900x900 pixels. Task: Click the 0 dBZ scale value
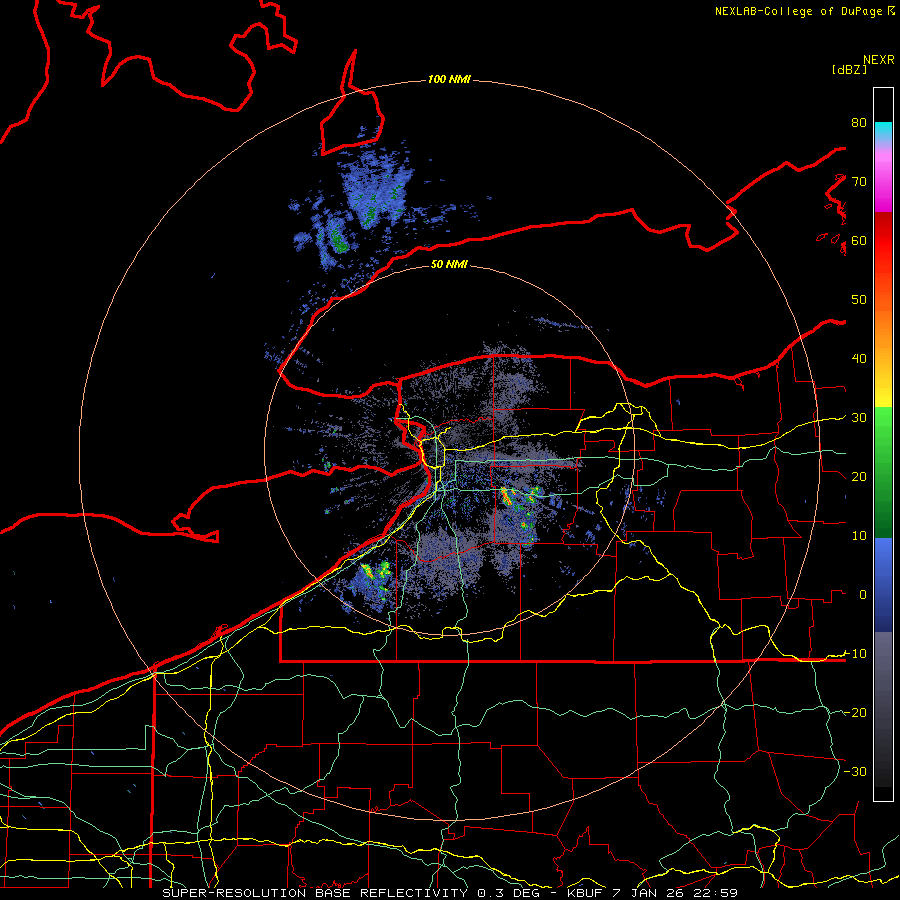pyautogui.click(x=863, y=595)
